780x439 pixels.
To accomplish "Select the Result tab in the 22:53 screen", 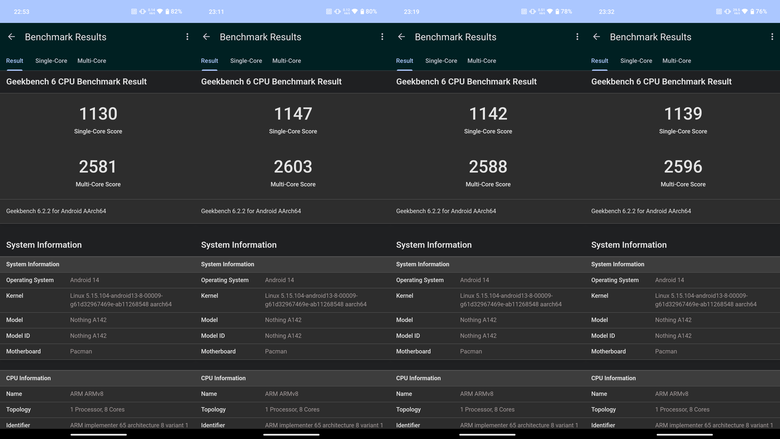I will pos(14,61).
